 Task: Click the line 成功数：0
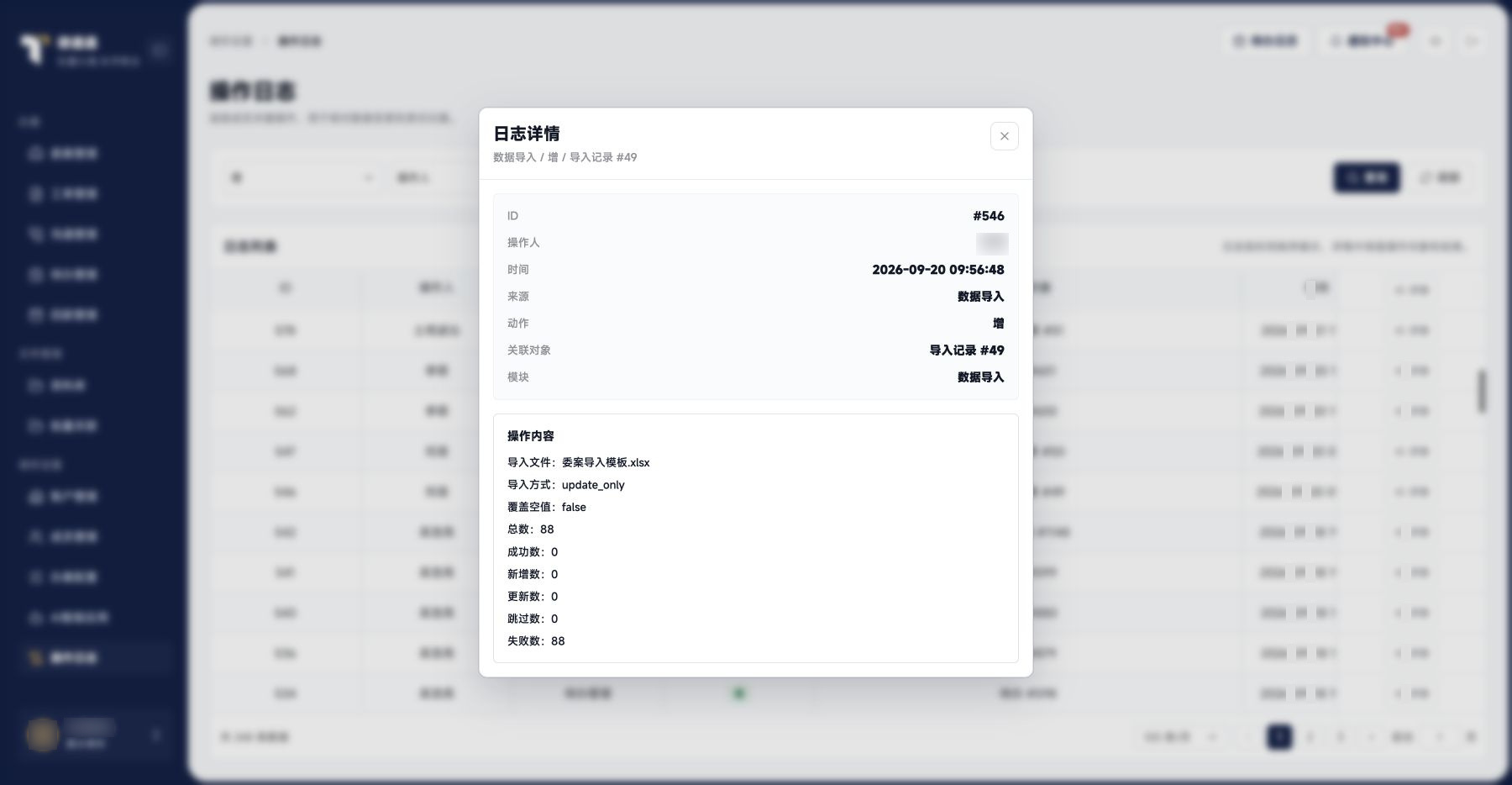[533, 552]
